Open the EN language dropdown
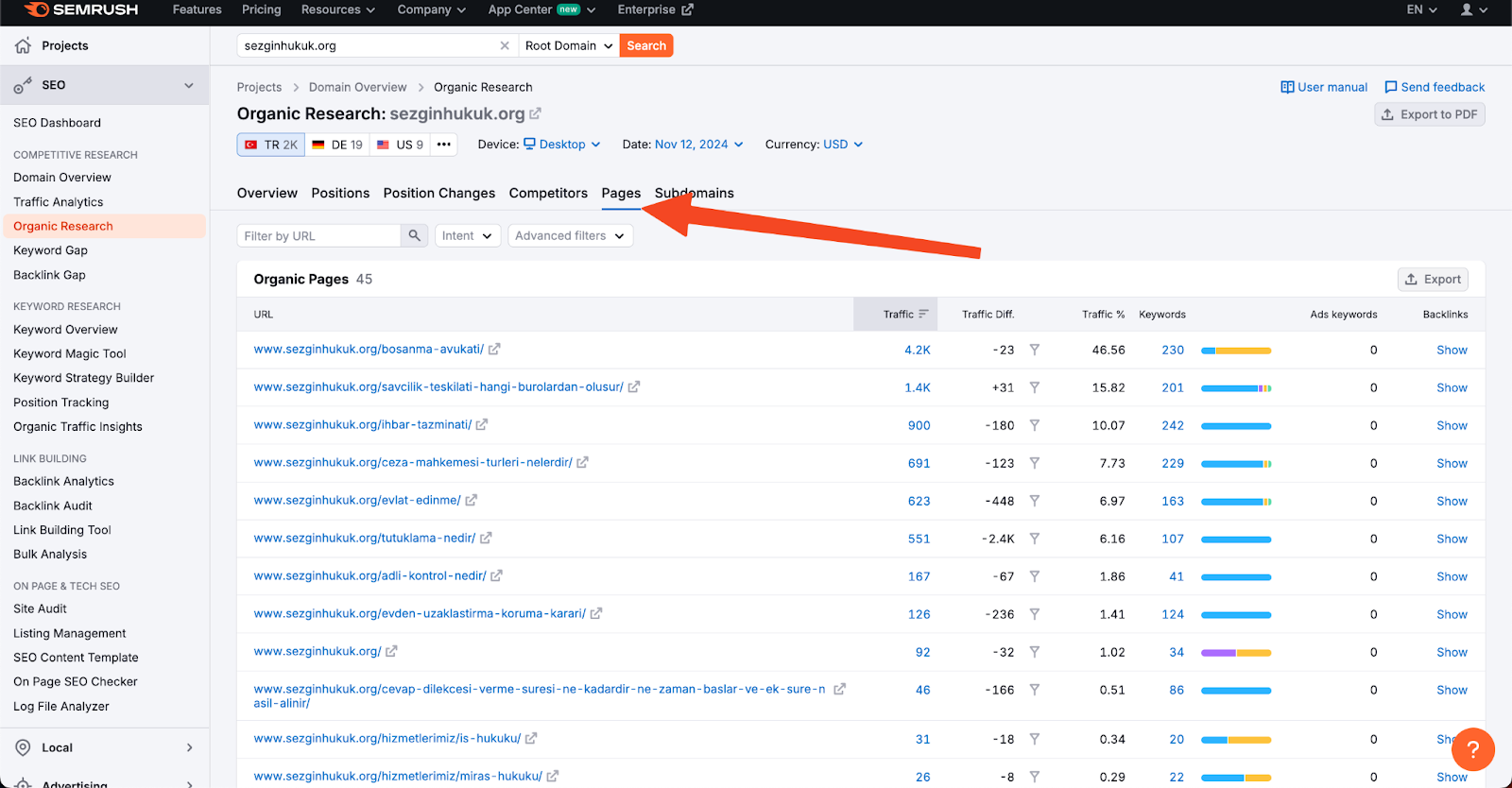The height and width of the screenshot is (788, 1512). click(x=1422, y=9)
